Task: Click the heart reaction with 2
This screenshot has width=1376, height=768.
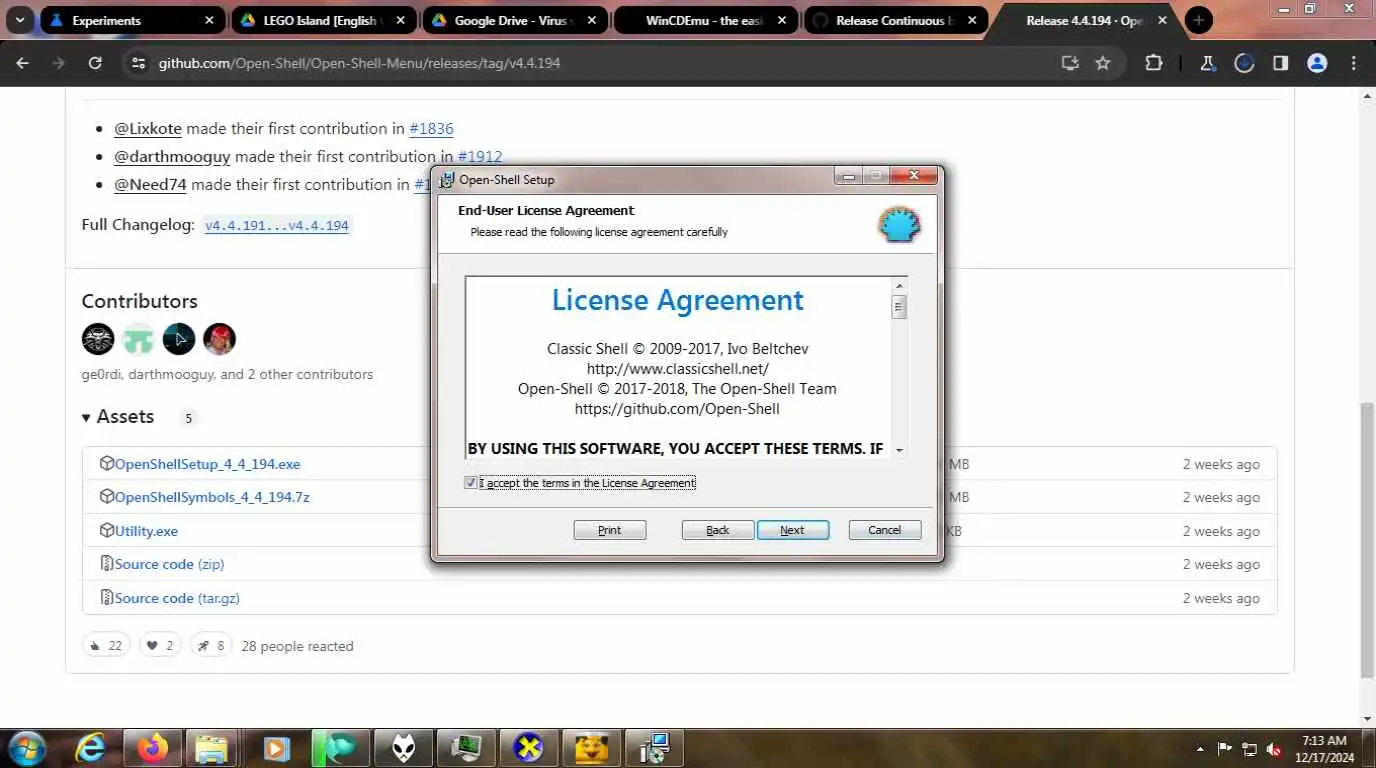Action: tap(160, 646)
